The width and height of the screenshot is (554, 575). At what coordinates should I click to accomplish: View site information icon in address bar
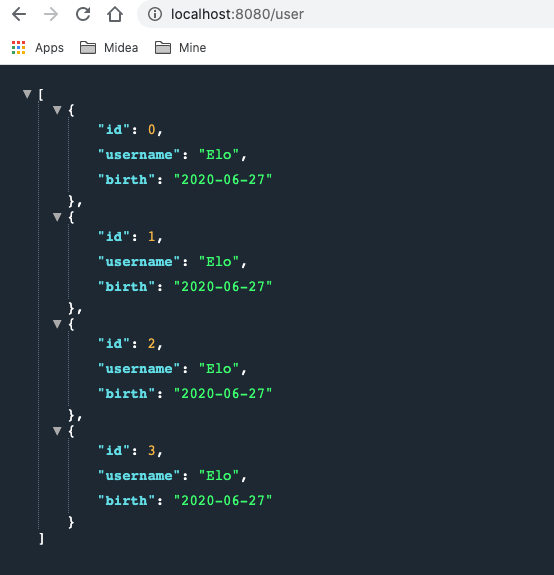coord(155,14)
